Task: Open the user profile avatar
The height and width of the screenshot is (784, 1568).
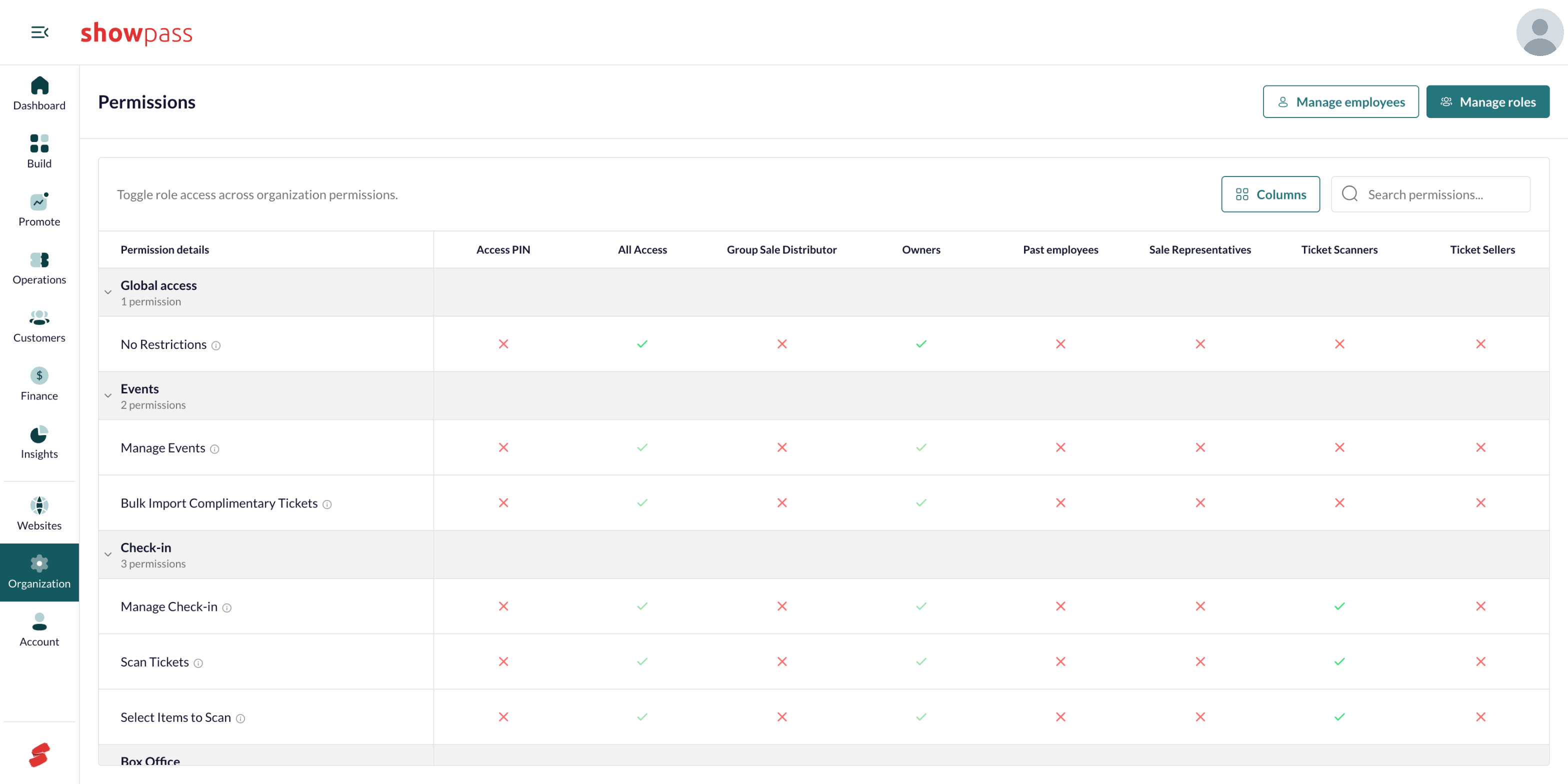Action: [1539, 32]
